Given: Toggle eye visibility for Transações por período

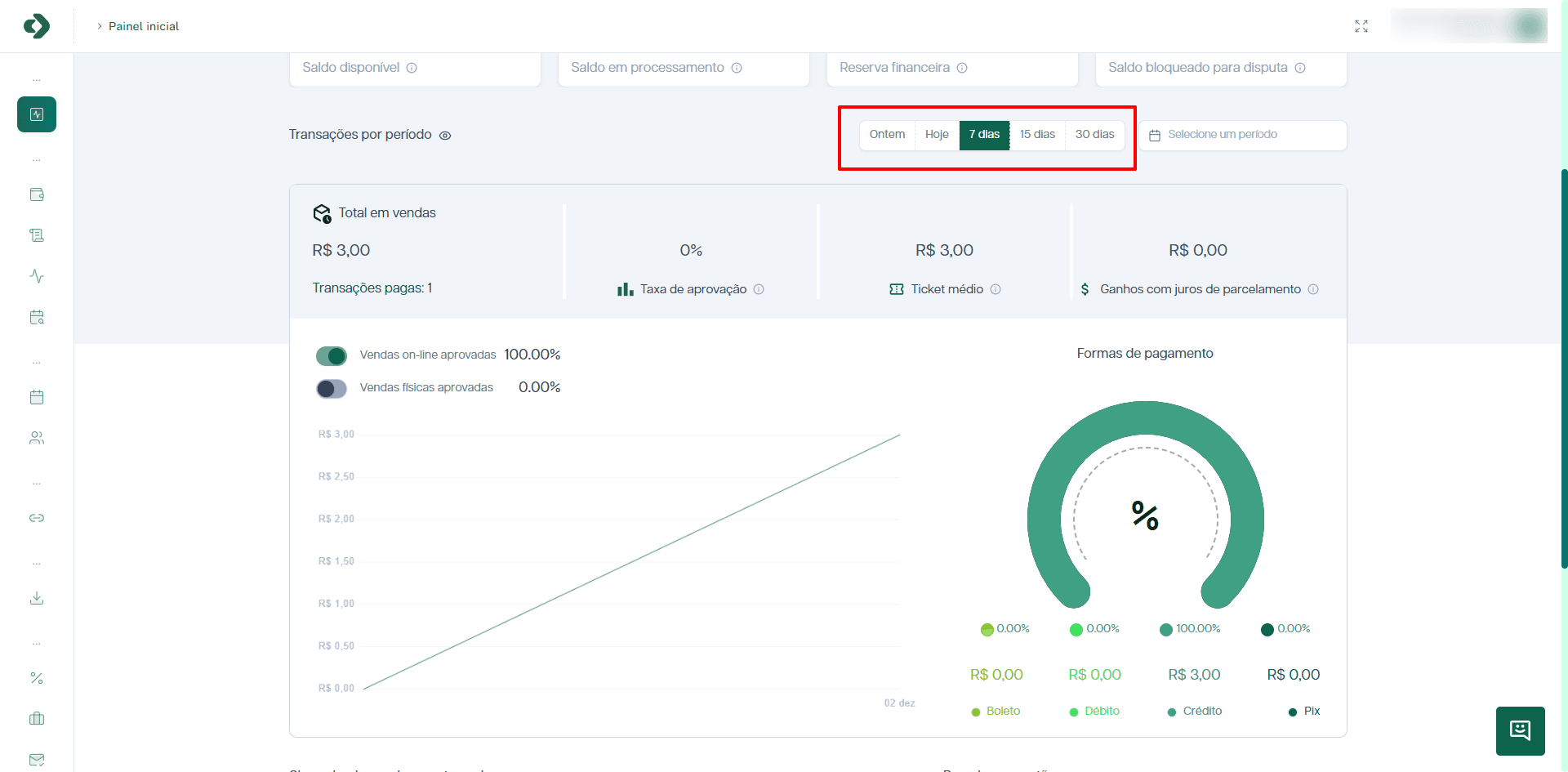Looking at the screenshot, I should (445, 136).
